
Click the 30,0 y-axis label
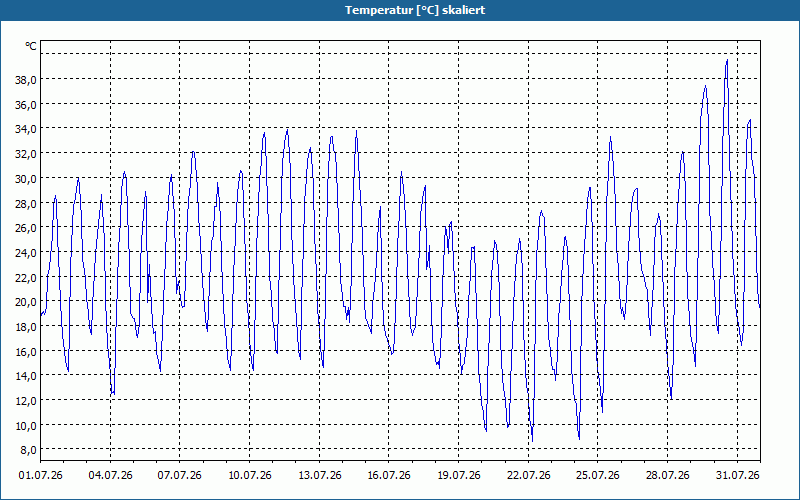click(x=27, y=179)
